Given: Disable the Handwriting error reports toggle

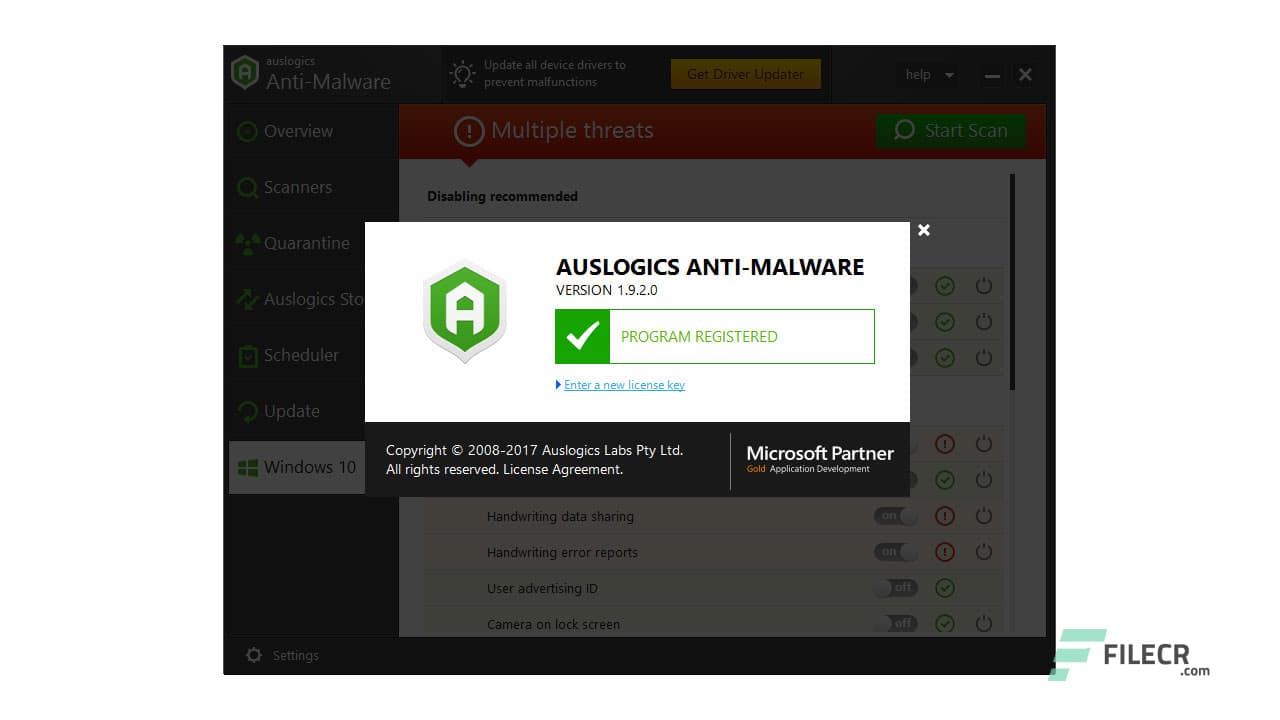Looking at the screenshot, I should click(x=896, y=552).
